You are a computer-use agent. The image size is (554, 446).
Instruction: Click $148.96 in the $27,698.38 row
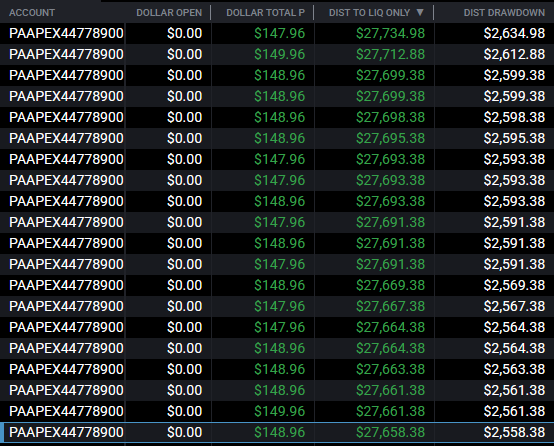(x=279, y=117)
